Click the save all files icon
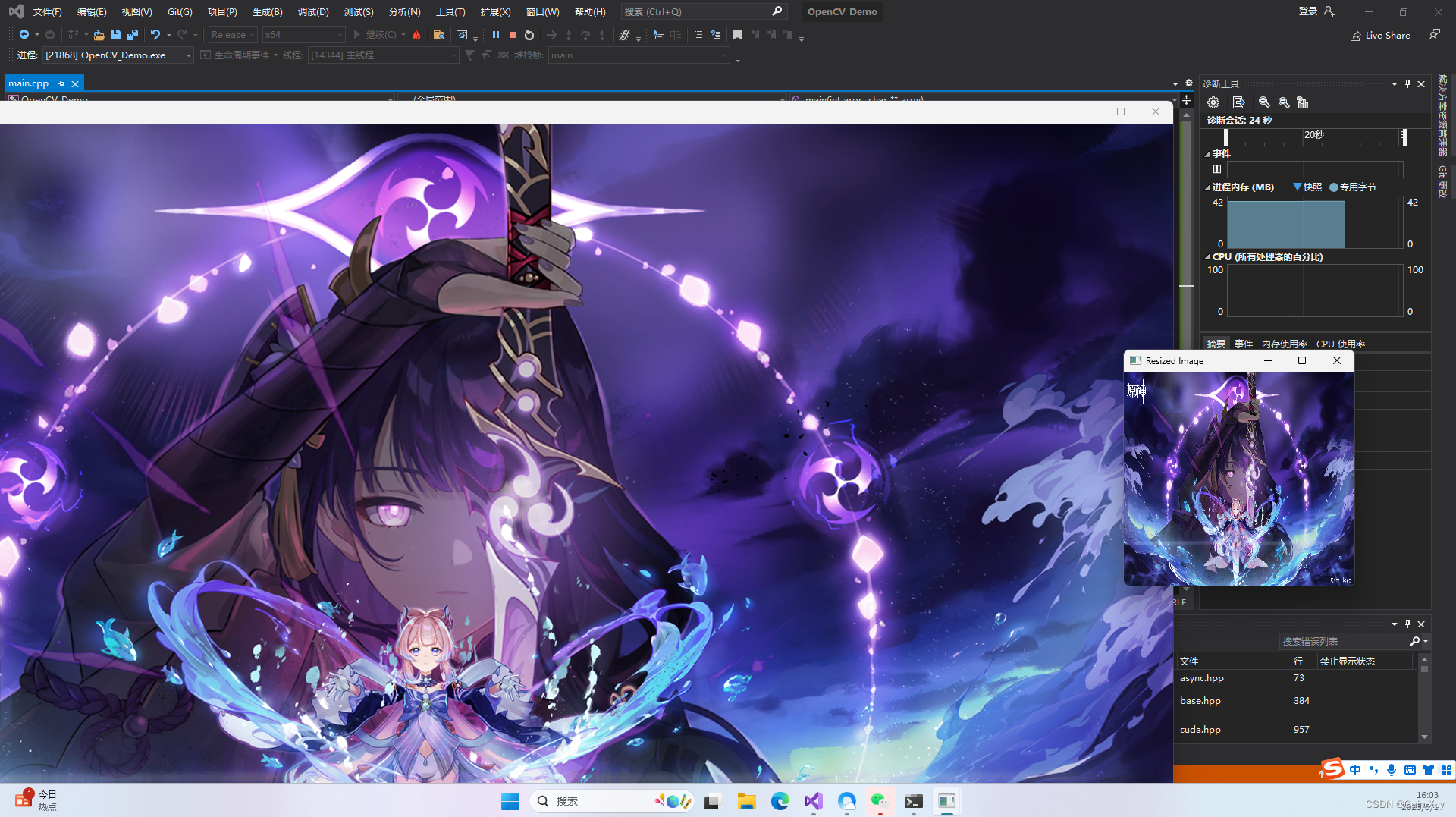This screenshot has width=1456, height=817. click(133, 35)
